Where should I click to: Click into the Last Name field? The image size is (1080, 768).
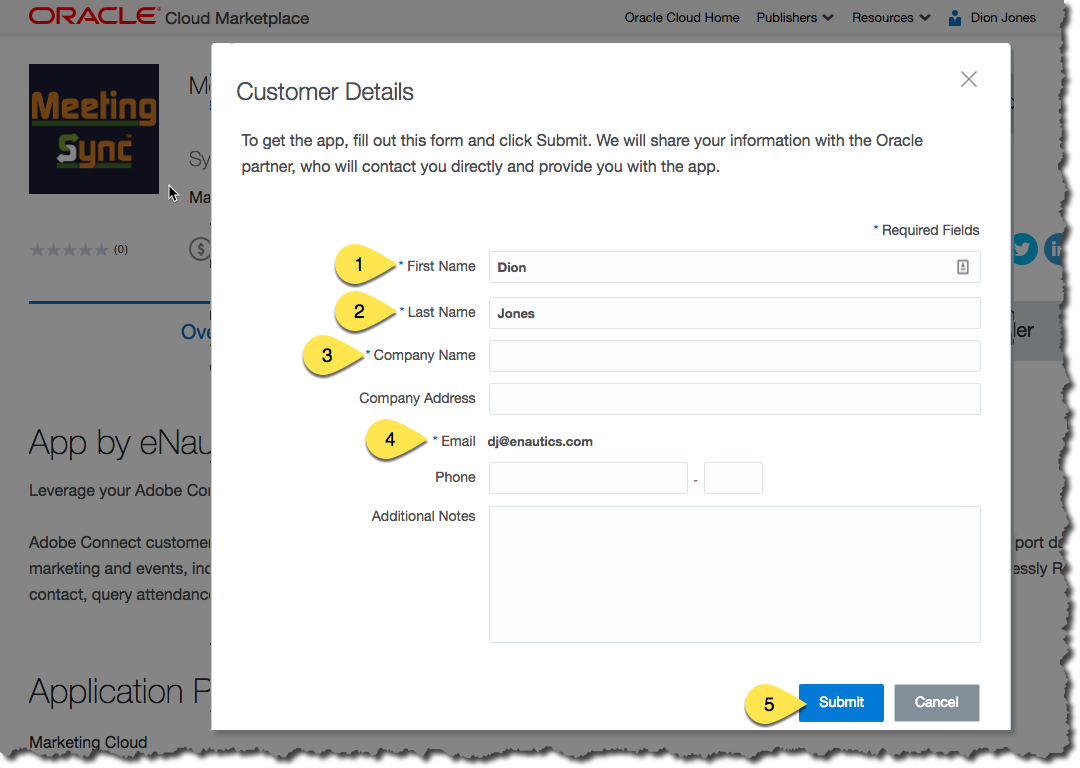tap(734, 313)
